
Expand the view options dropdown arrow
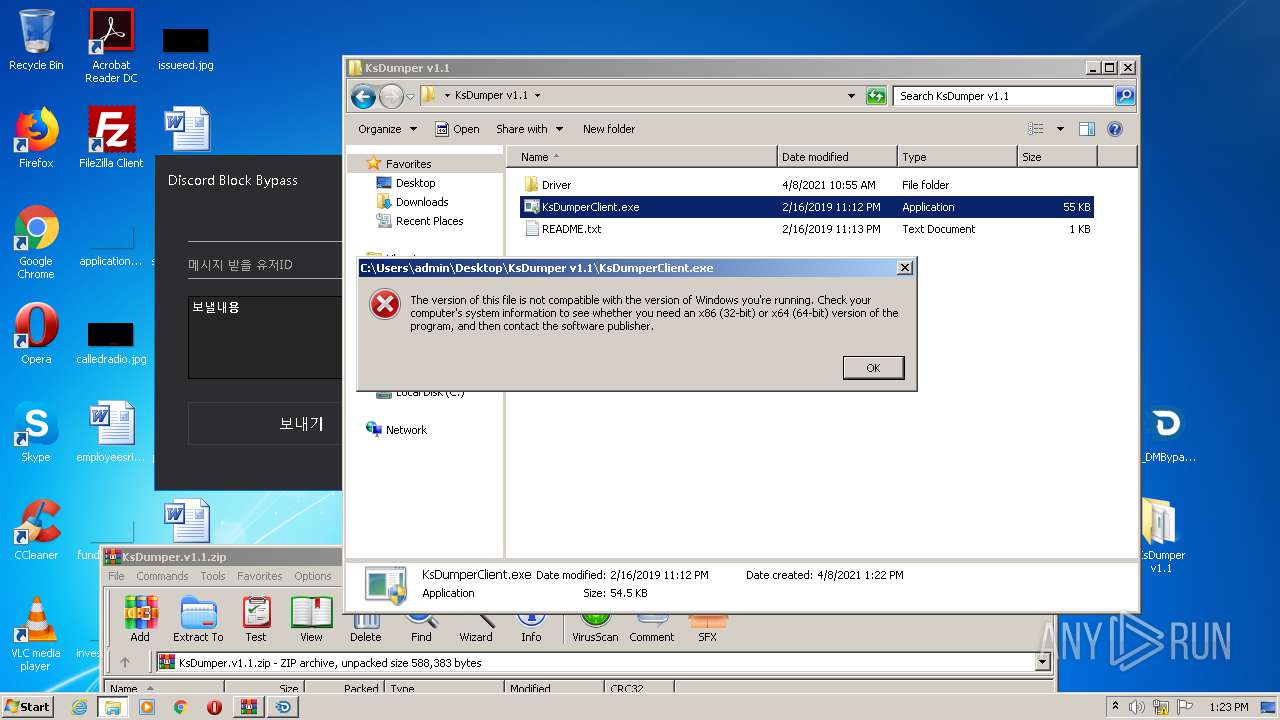pyautogui.click(x=1060, y=129)
